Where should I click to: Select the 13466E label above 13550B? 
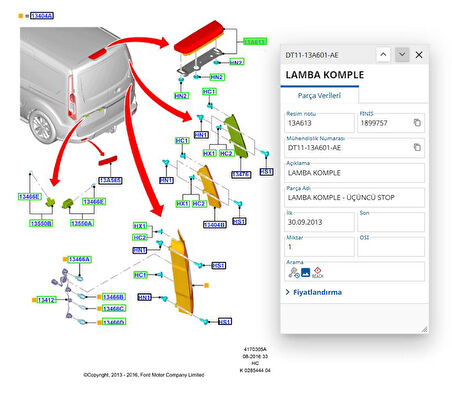coord(30,197)
